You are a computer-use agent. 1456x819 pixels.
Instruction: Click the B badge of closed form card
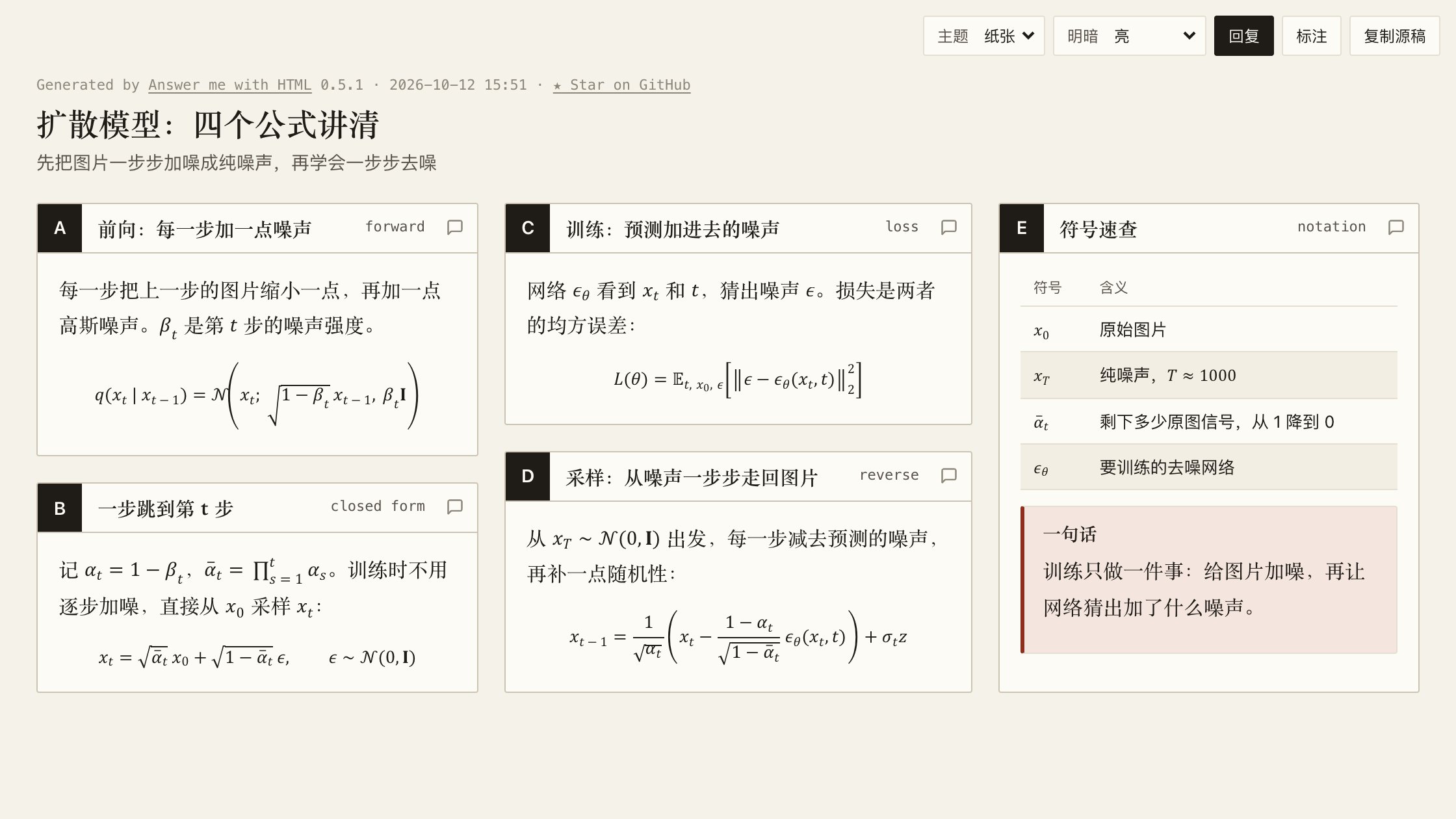(x=60, y=508)
